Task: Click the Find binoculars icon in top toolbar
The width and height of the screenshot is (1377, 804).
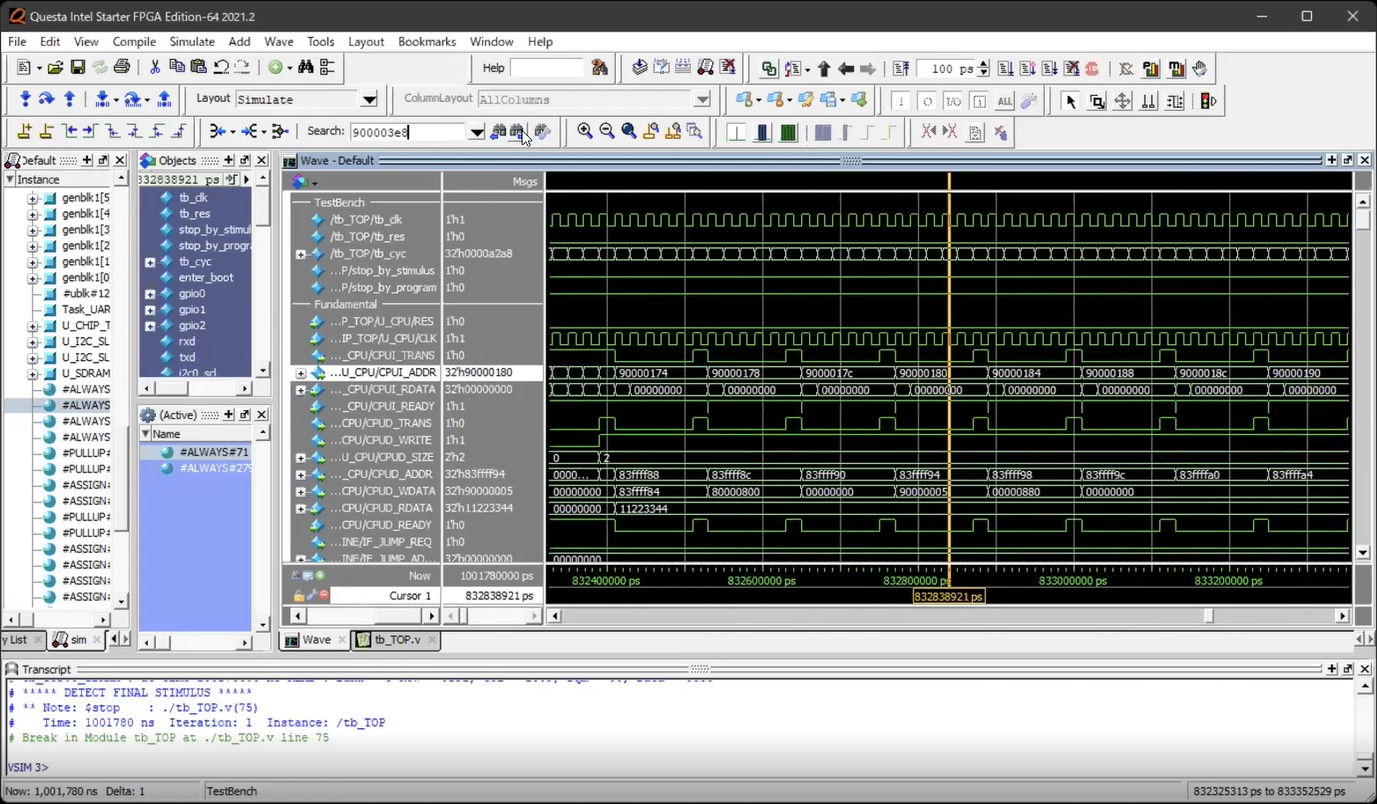Action: pos(306,68)
